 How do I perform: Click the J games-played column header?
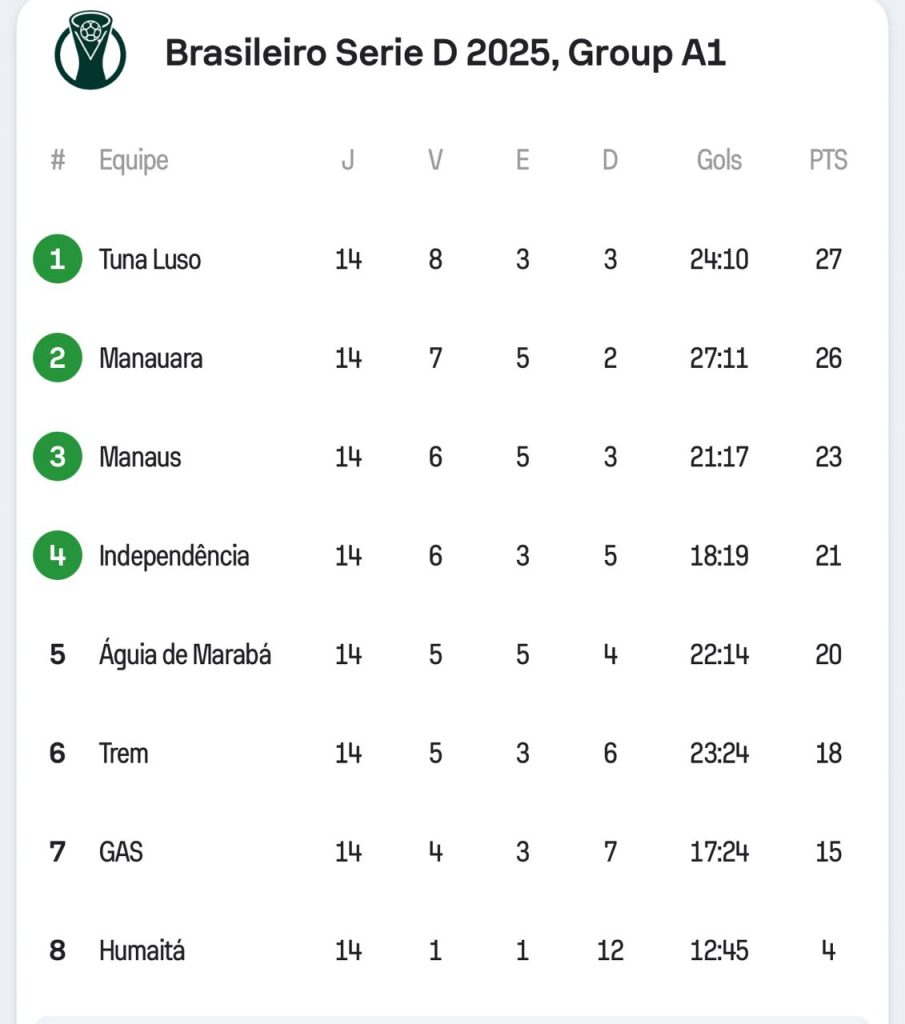(x=348, y=160)
